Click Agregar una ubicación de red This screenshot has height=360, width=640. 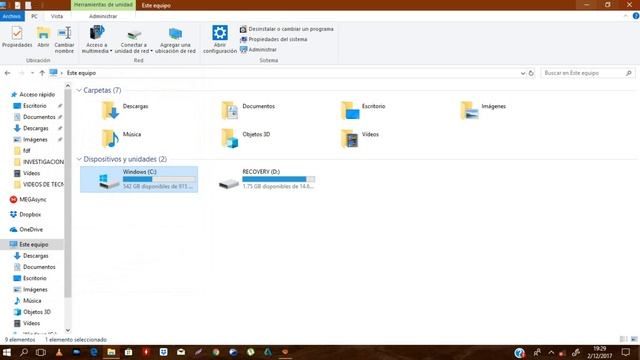coord(176,40)
